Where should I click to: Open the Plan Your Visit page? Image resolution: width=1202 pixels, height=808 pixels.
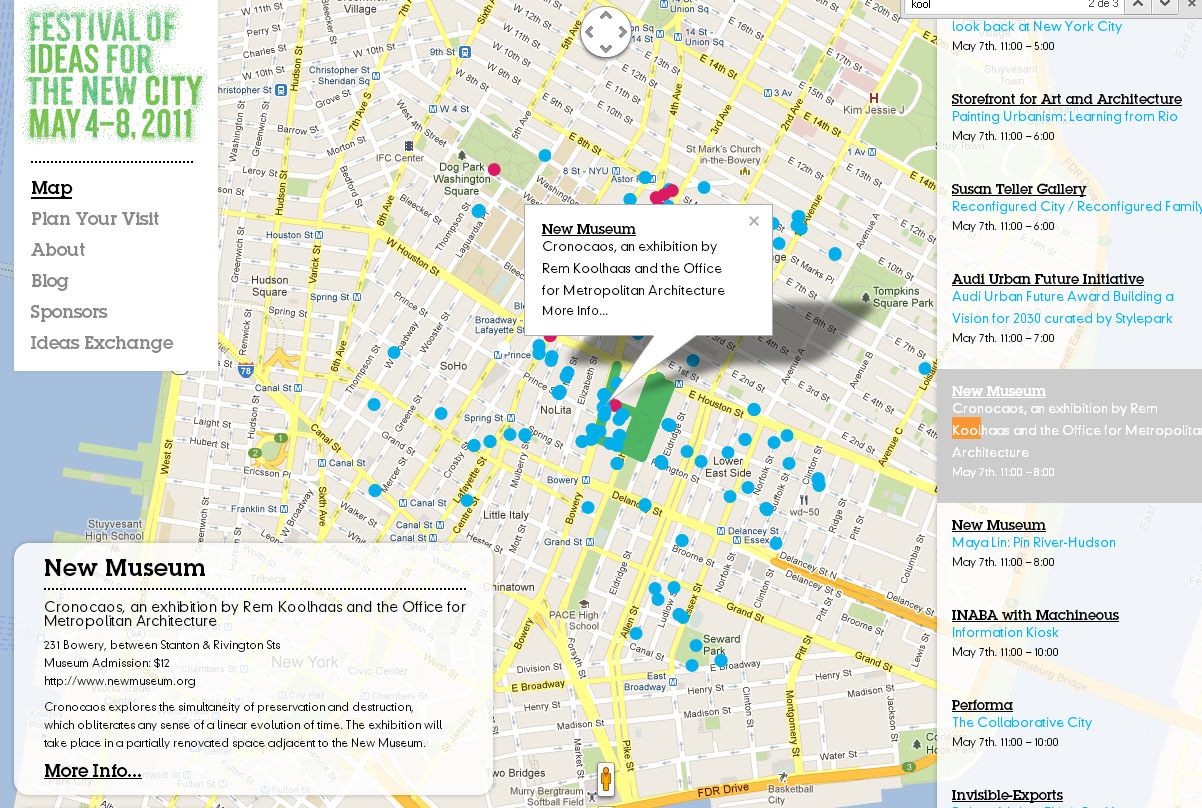pos(95,219)
